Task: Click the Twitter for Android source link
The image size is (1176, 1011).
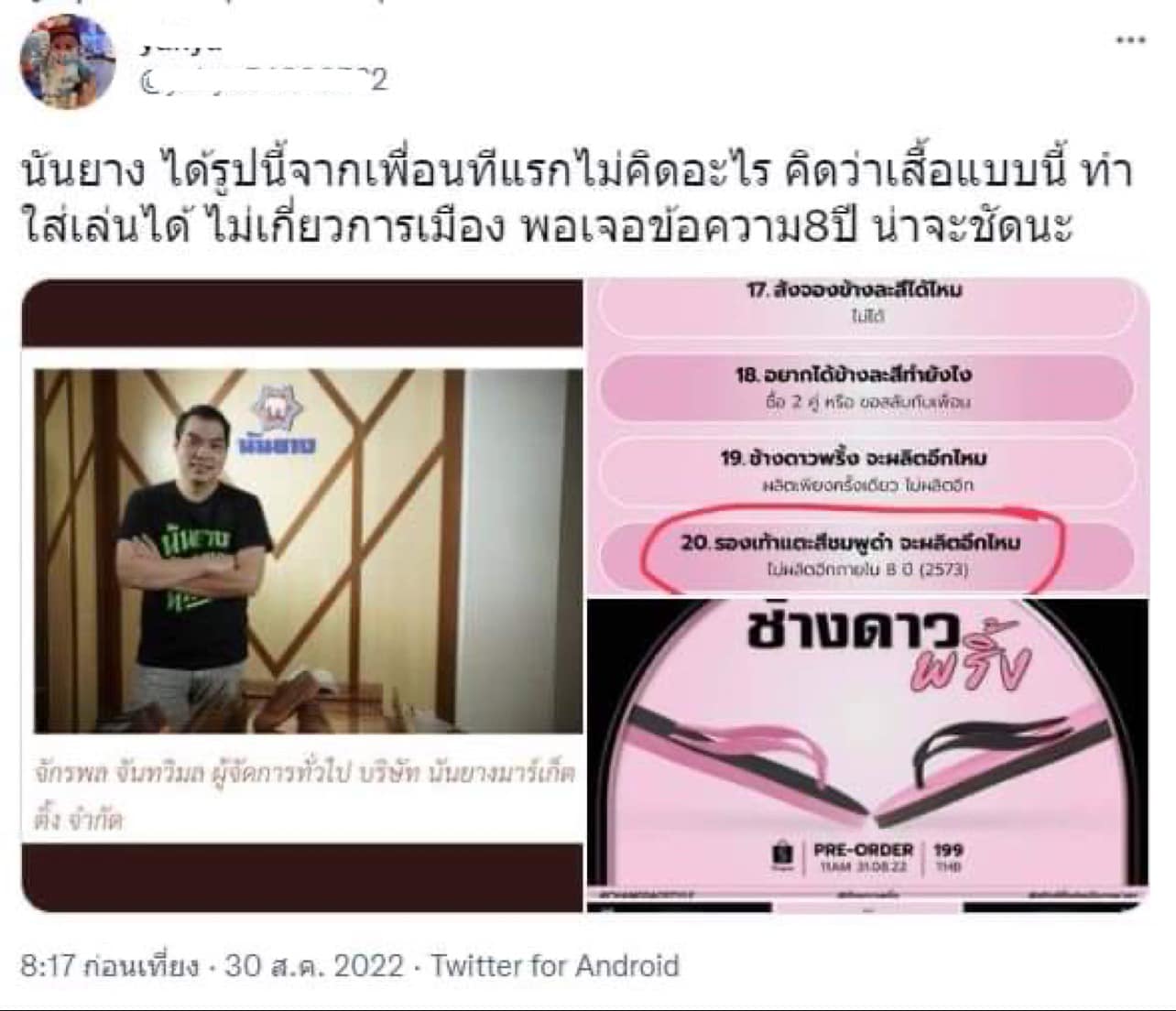Action: pyautogui.click(x=555, y=965)
